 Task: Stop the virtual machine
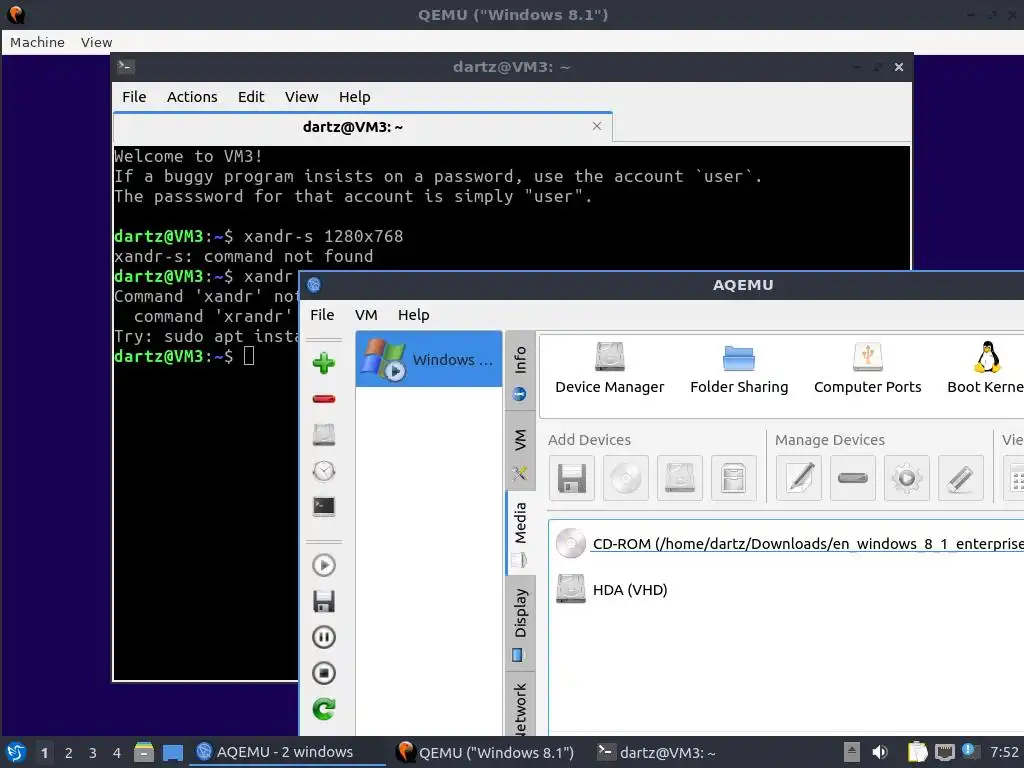[x=324, y=673]
